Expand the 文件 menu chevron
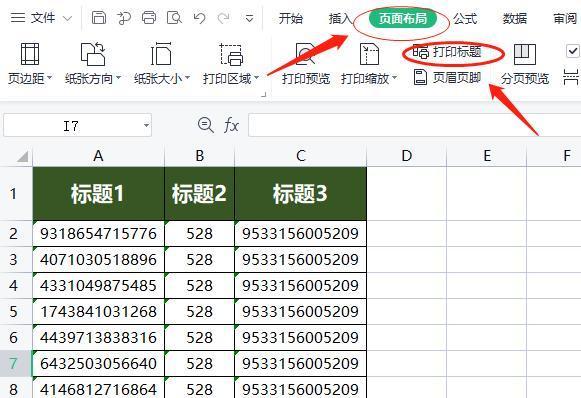Image resolution: width=581 pixels, height=398 pixels. [x=67, y=18]
